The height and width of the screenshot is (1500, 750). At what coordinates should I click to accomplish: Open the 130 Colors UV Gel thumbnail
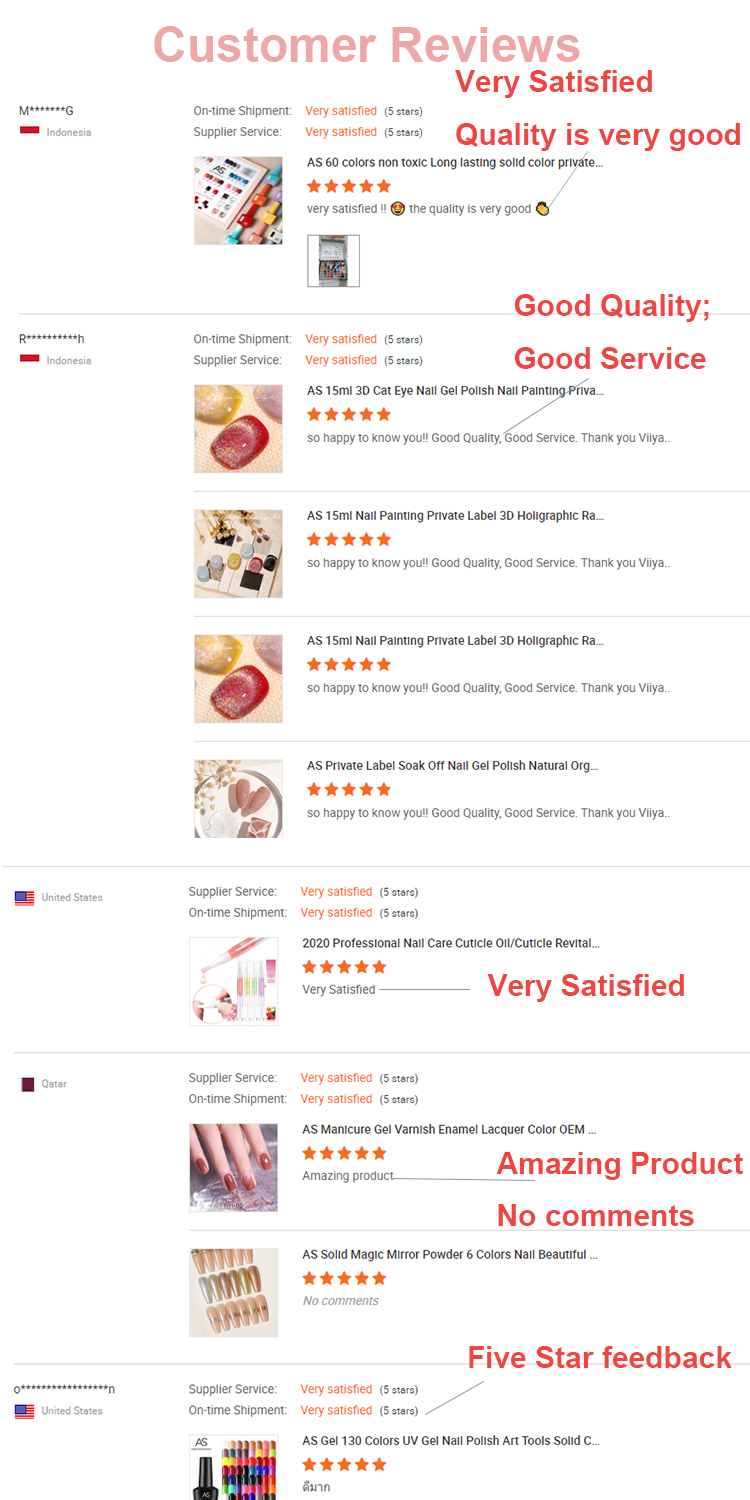233,1468
